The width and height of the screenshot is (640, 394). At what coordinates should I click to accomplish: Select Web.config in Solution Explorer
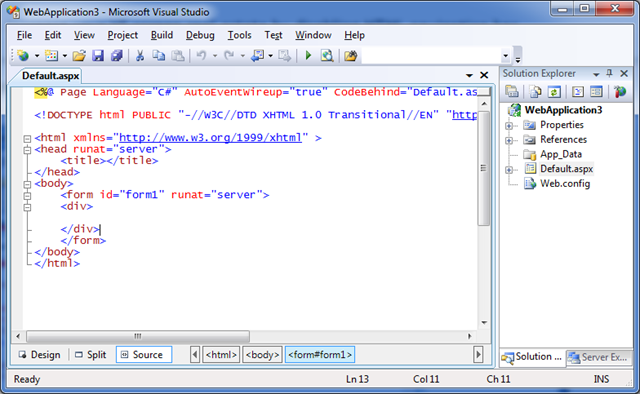click(x=565, y=184)
